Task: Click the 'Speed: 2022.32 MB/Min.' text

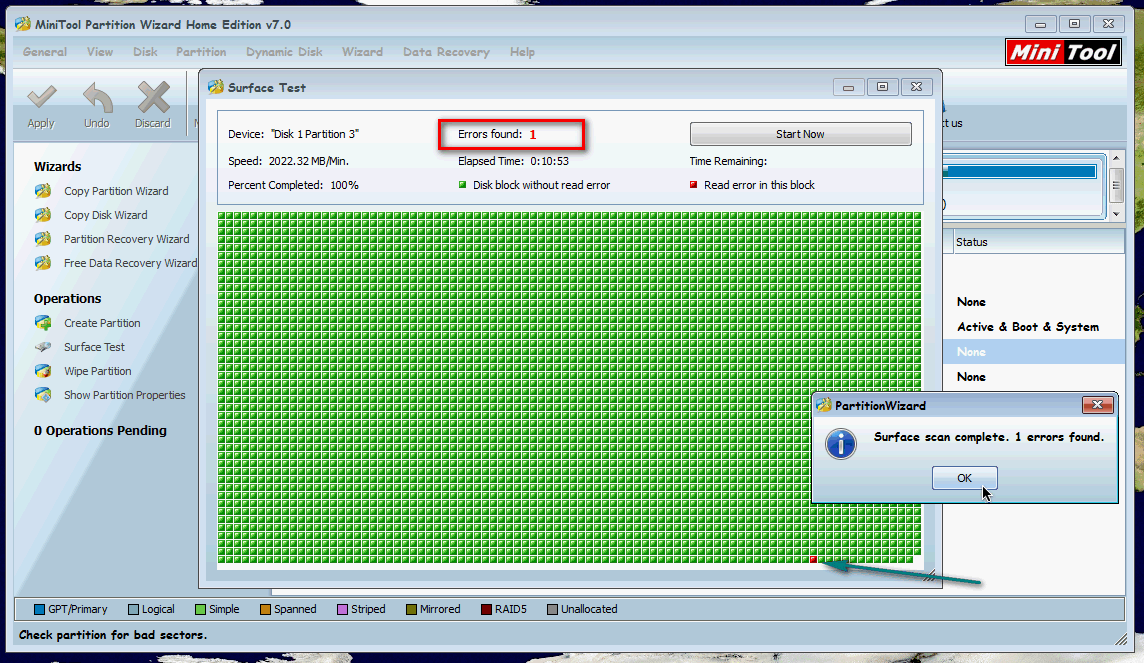Action: 288,161
